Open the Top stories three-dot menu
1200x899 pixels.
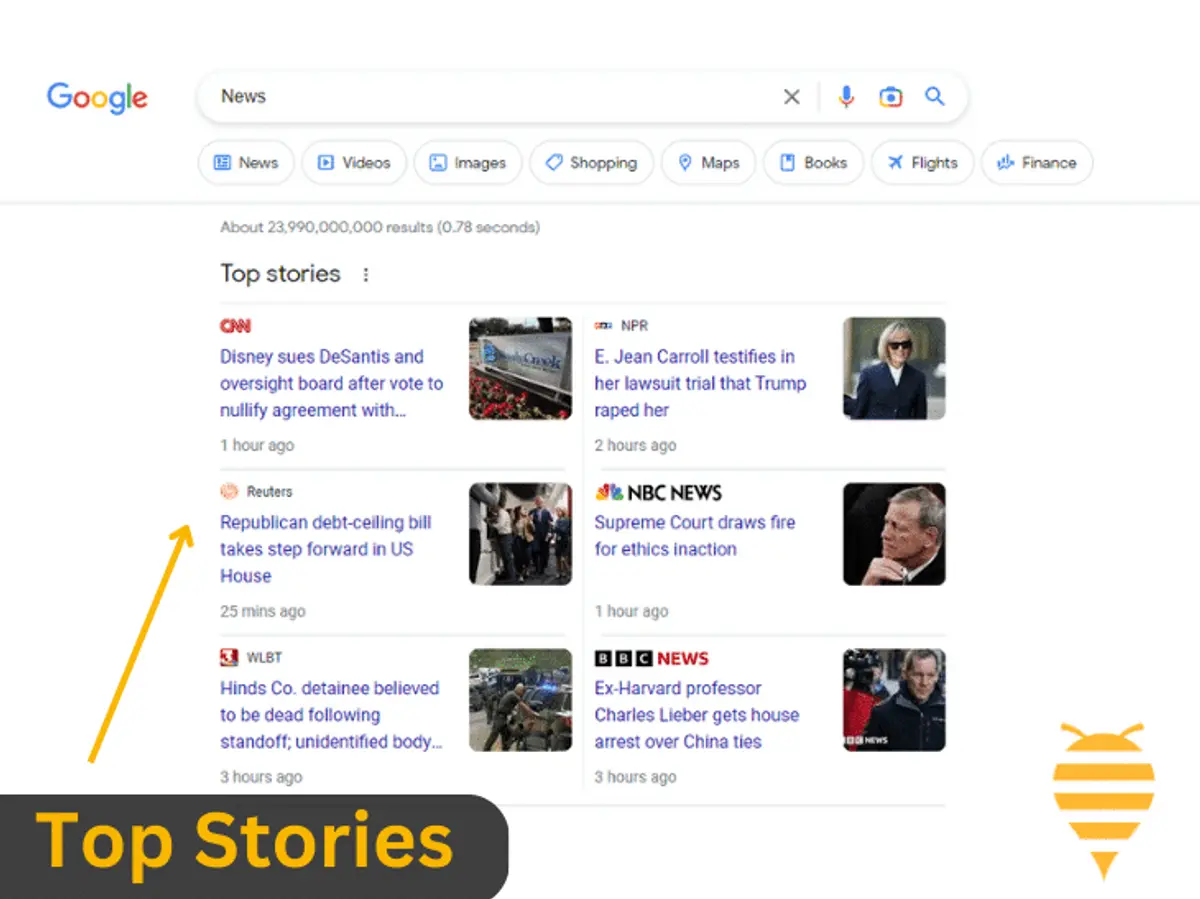(366, 274)
